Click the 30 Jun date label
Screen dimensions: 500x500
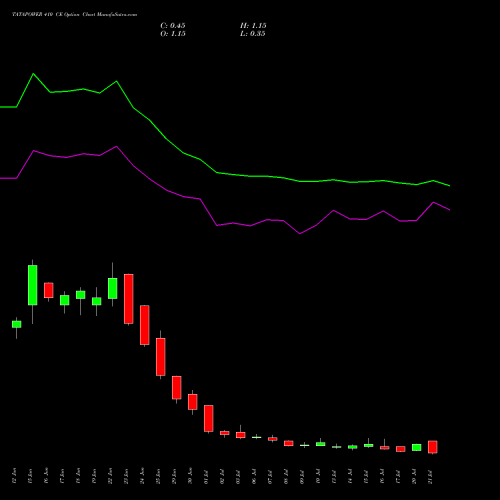click(190, 476)
